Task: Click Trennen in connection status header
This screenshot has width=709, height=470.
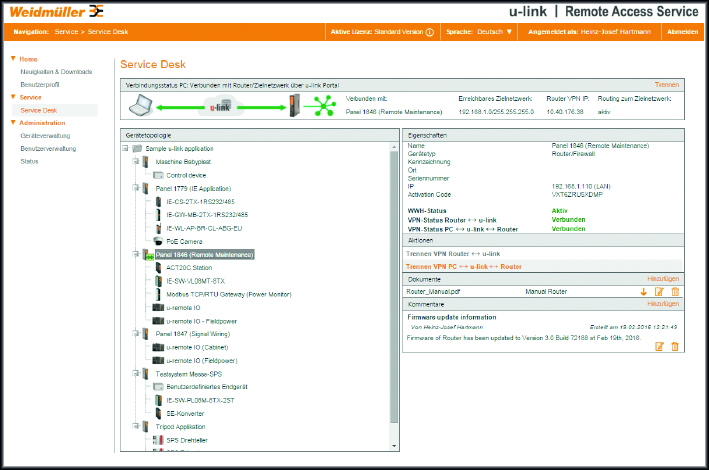Action: [x=666, y=85]
